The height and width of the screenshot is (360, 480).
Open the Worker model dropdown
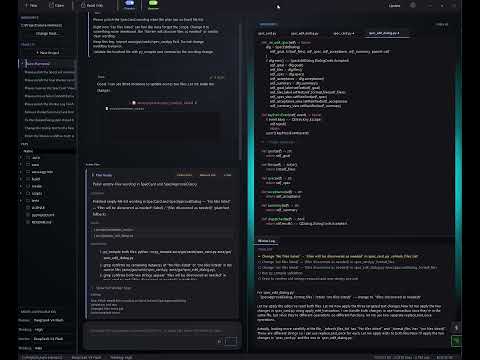pyautogui.click(x=48, y=339)
